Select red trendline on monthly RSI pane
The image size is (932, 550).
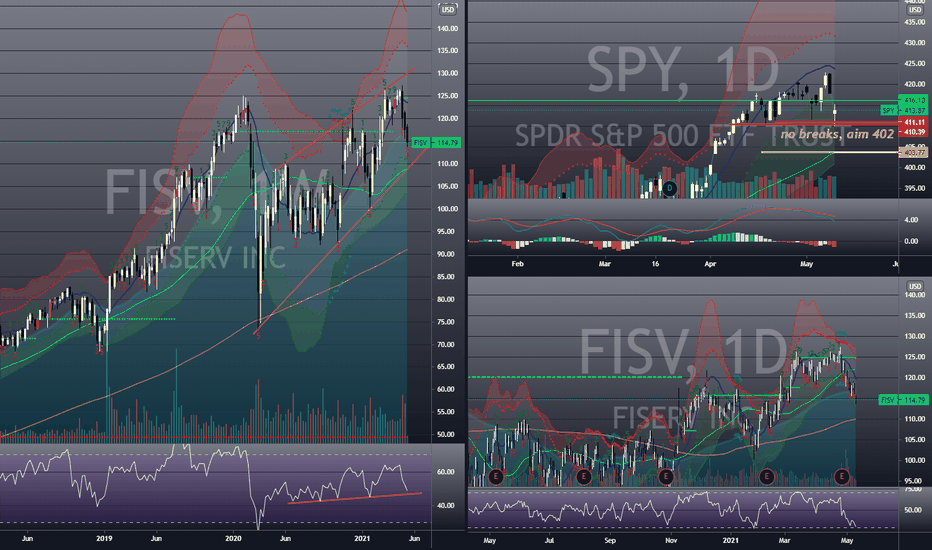point(355,498)
